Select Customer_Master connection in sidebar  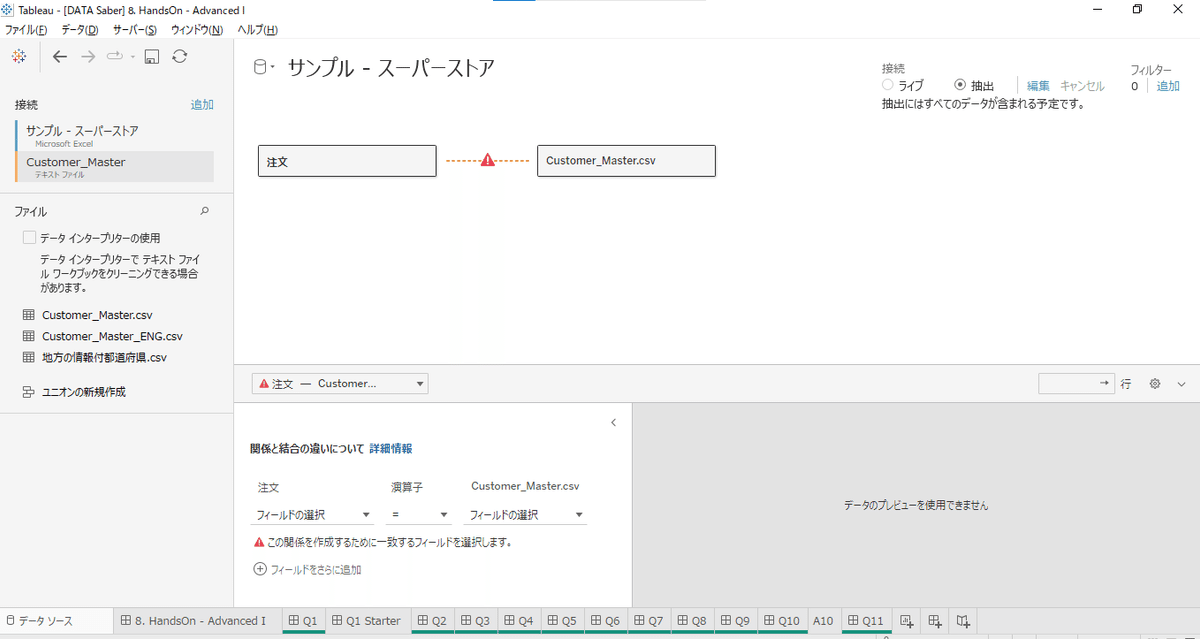[115, 166]
